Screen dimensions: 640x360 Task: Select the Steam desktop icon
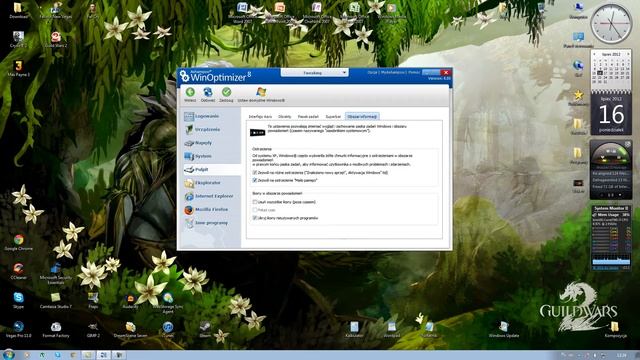point(205,329)
